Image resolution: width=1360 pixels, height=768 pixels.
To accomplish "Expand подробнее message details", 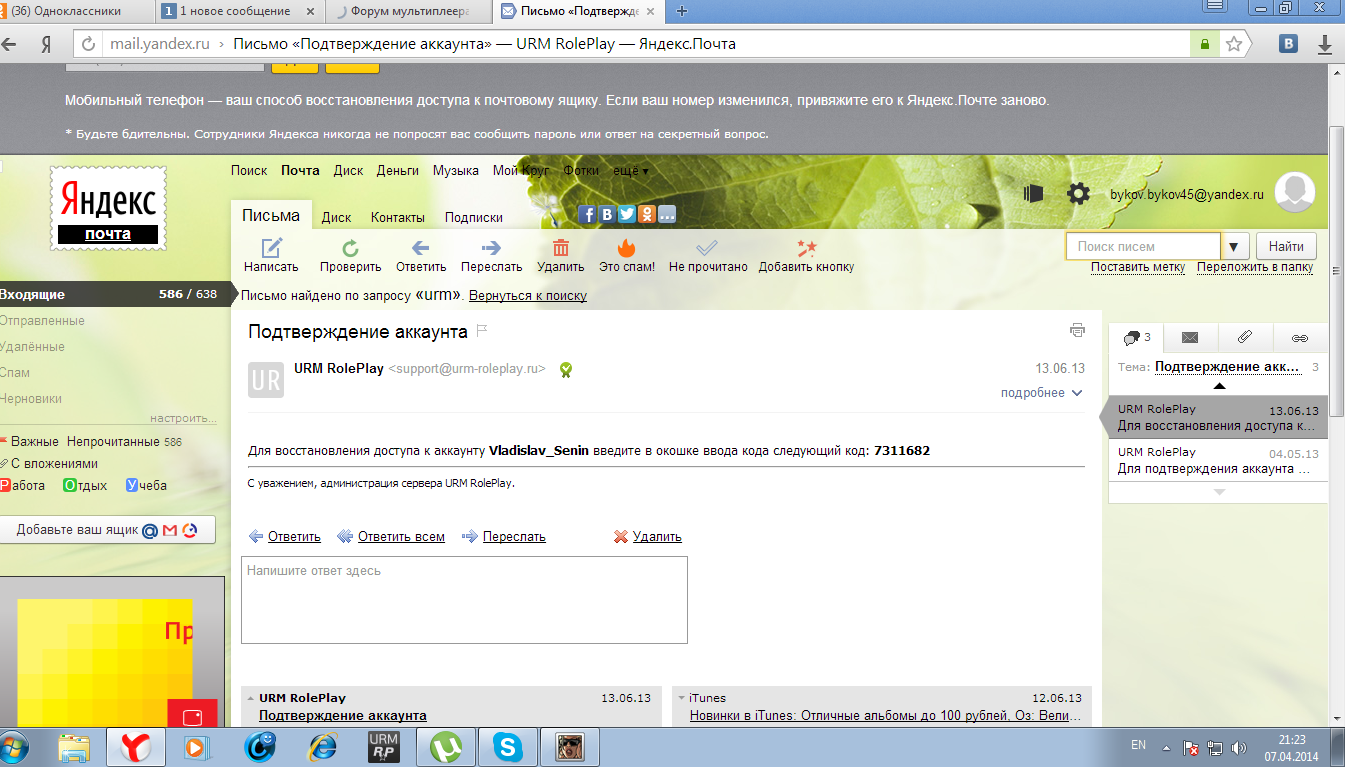I will (1041, 393).
